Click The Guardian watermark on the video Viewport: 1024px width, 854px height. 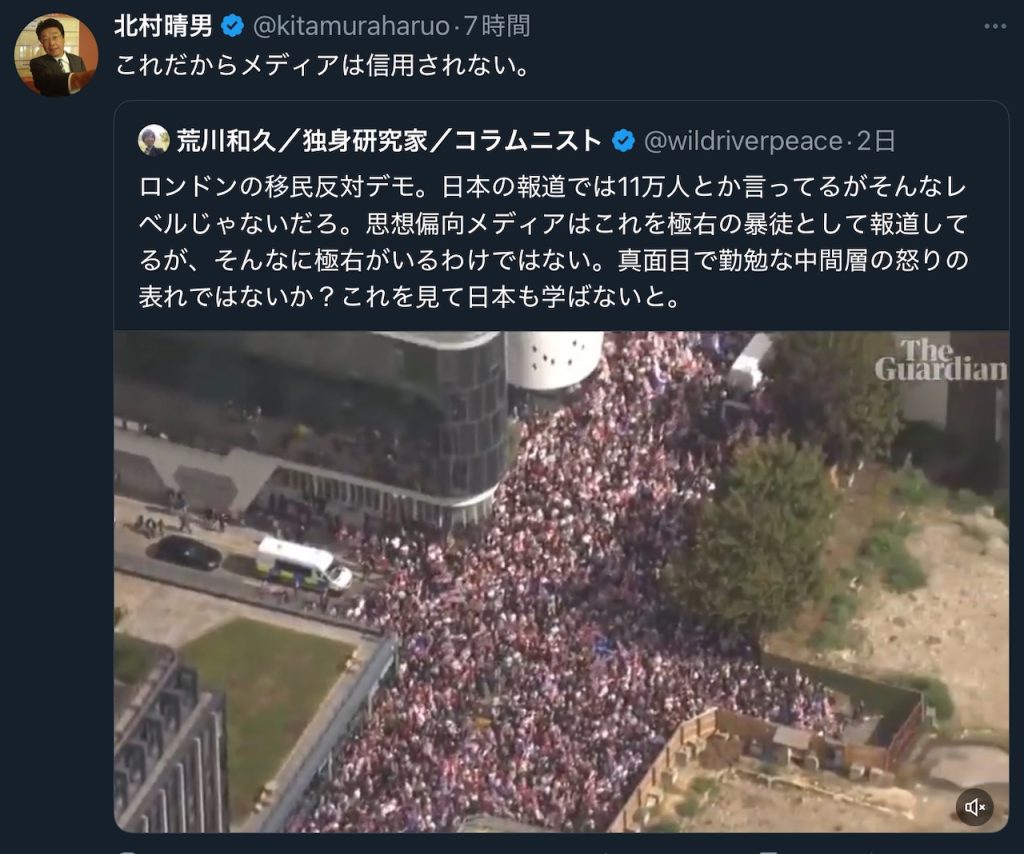pyautogui.click(x=940, y=360)
